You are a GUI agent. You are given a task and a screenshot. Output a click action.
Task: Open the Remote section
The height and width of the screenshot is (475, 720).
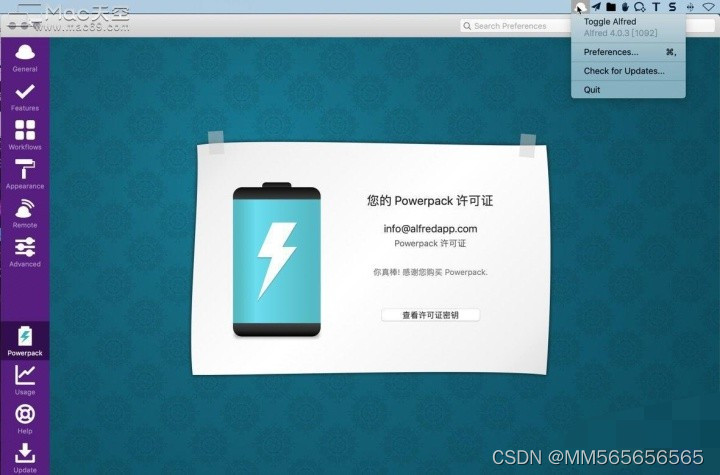25,214
